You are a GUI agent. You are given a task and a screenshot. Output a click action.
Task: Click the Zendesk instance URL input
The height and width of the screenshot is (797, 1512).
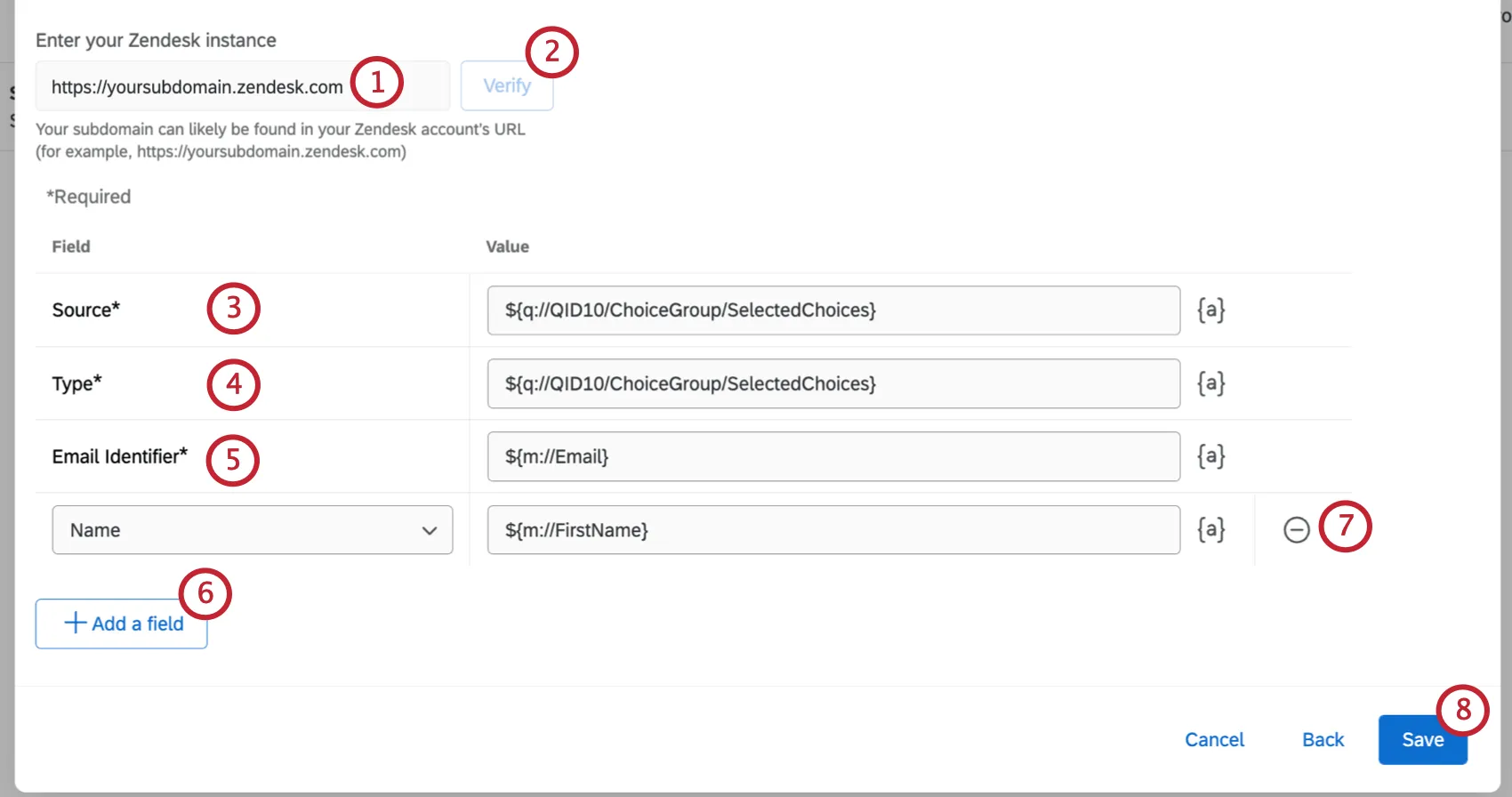tap(243, 86)
